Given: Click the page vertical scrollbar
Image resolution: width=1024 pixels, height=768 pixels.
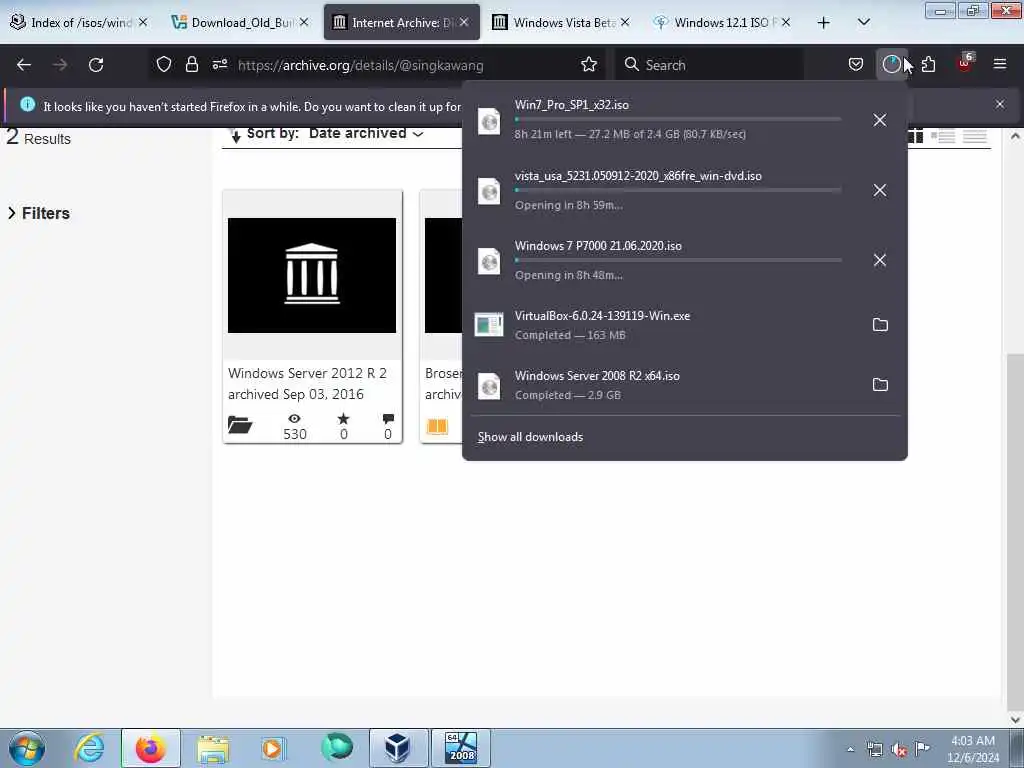Looking at the screenshot, I should (x=1015, y=534).
